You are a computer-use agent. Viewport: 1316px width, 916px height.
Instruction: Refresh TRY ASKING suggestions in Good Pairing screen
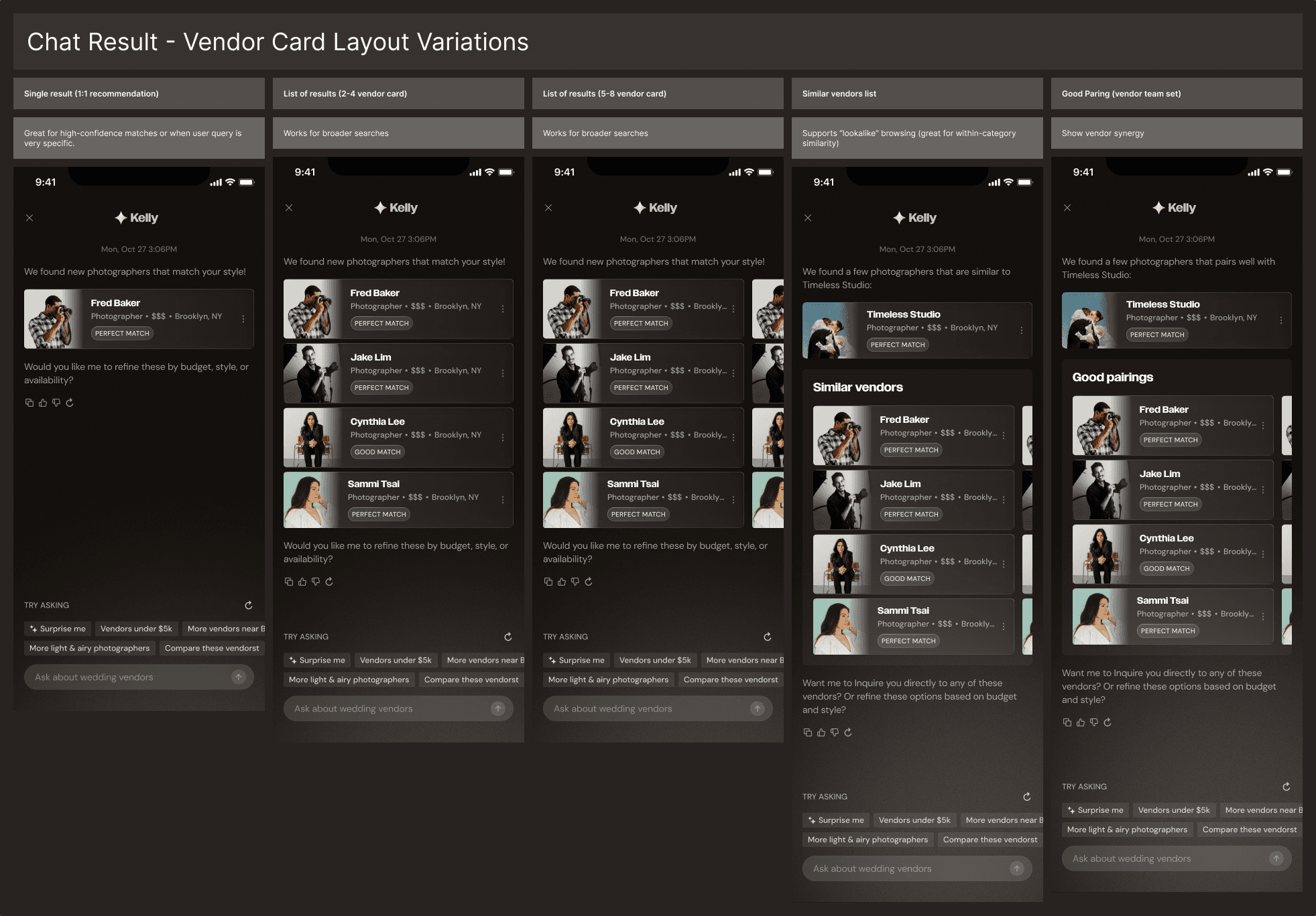(1287, 787)
